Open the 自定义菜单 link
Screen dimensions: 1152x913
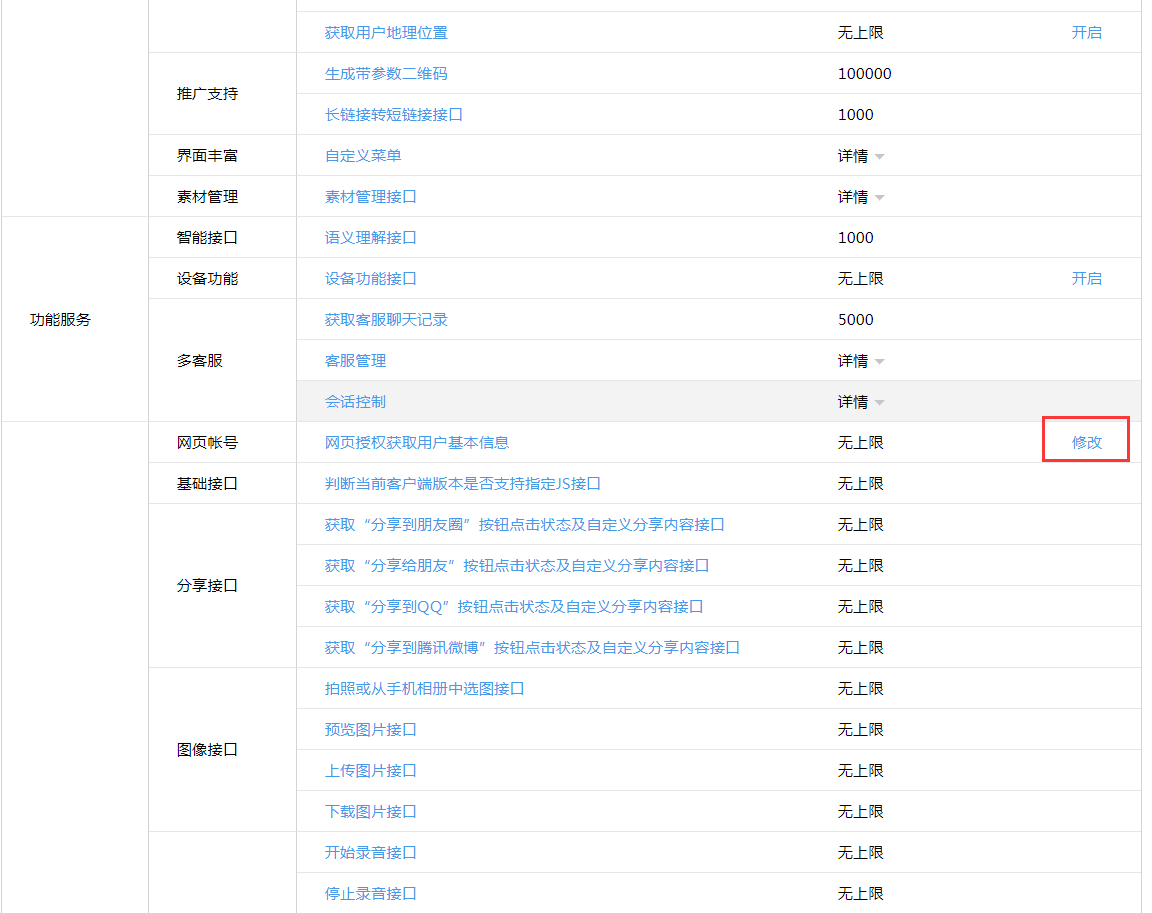pos(363,156)
